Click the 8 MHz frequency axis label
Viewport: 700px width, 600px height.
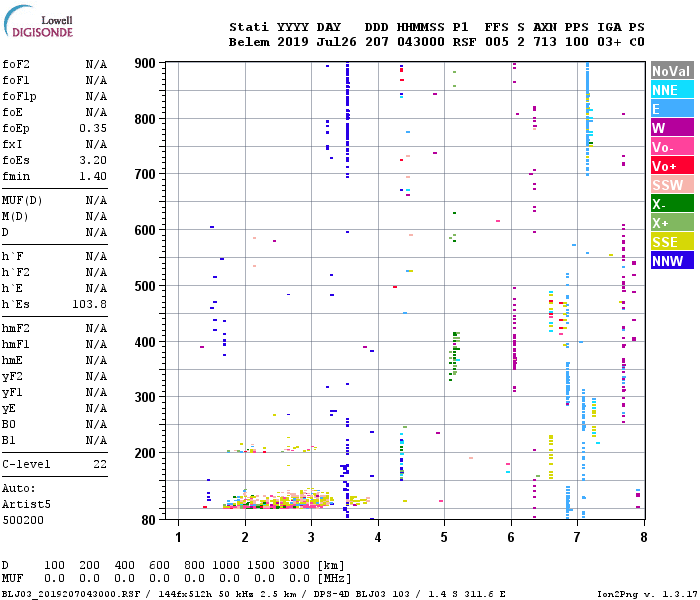pos(644,537)
